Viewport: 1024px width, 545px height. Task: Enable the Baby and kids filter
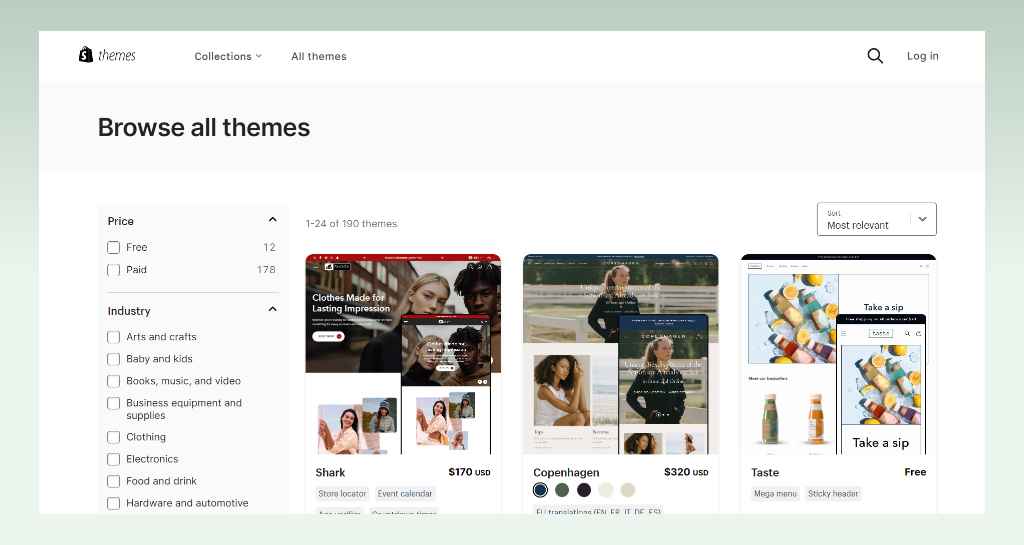(x=114, y=359)
